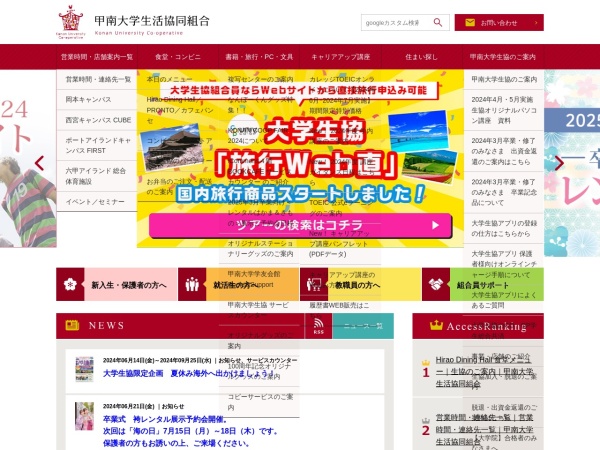Open 食堂・コンビニ menu

[x=178, y=57]
